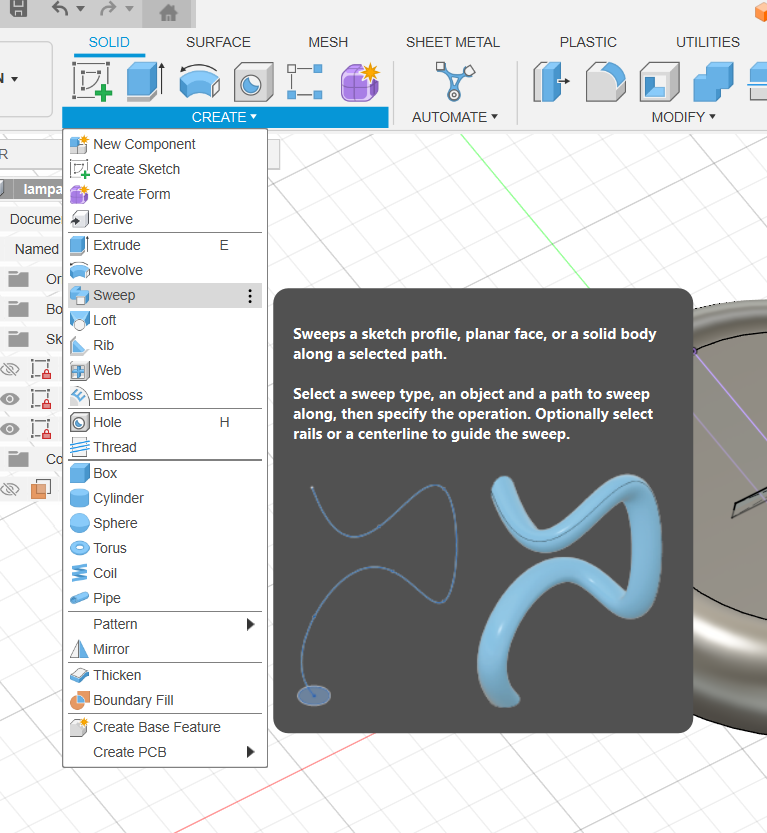Click the Create Form toolbar icon

pos(360,82)
